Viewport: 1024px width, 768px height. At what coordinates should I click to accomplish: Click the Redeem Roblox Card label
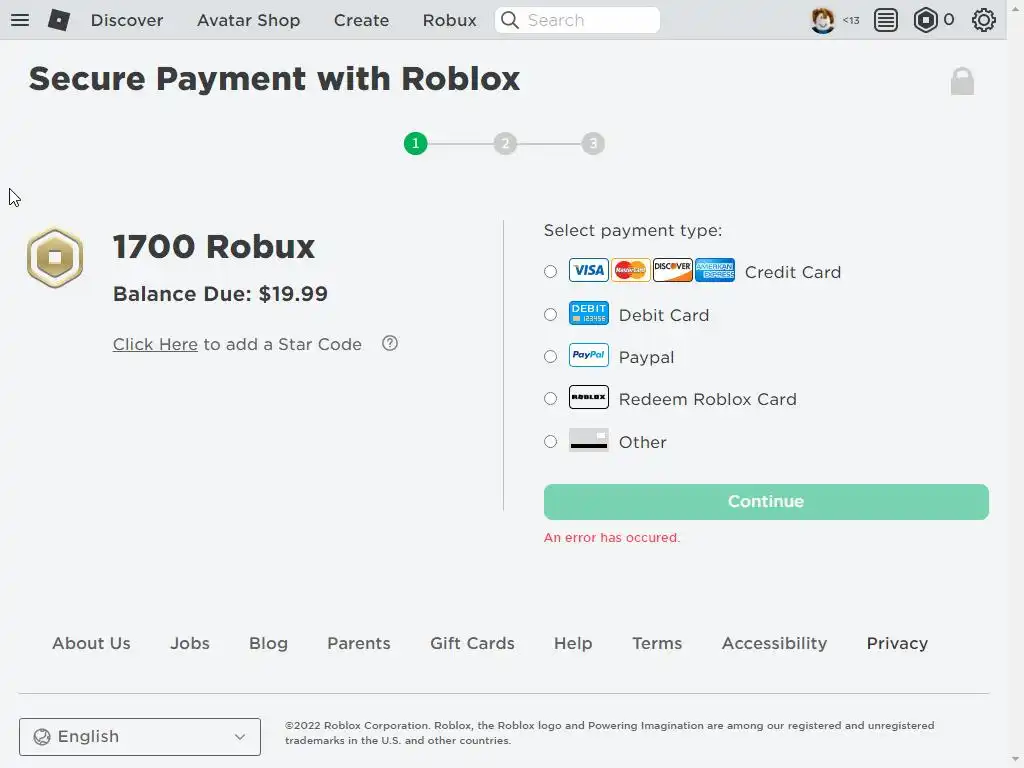pos(707,399)
